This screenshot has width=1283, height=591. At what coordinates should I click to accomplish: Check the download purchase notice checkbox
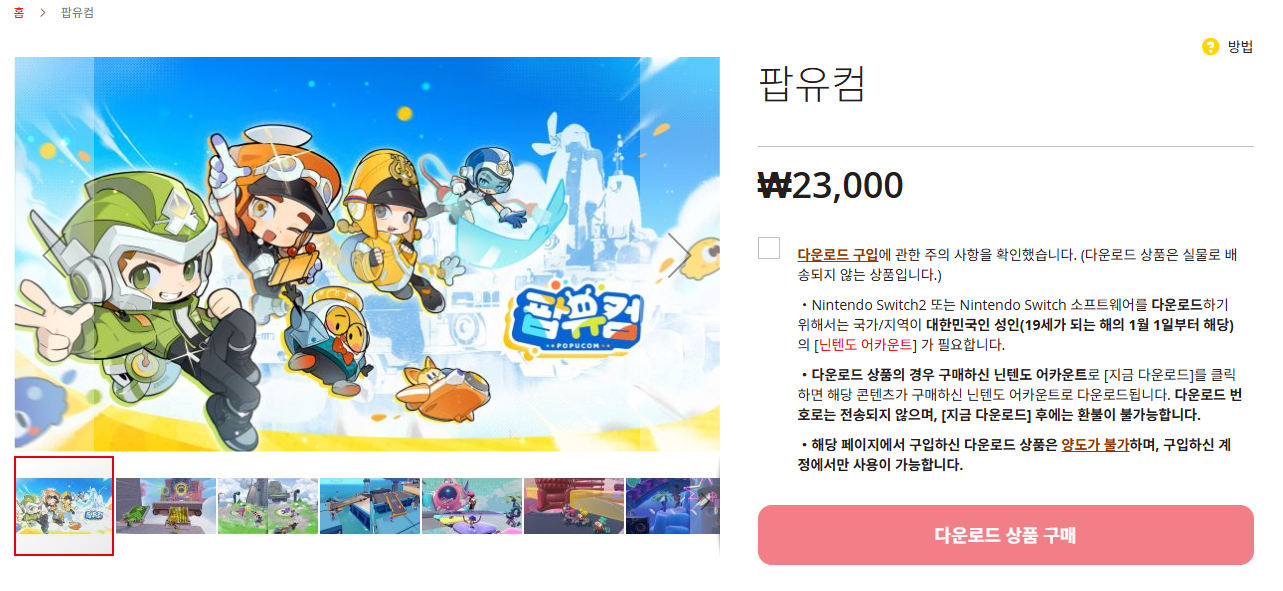769,248
